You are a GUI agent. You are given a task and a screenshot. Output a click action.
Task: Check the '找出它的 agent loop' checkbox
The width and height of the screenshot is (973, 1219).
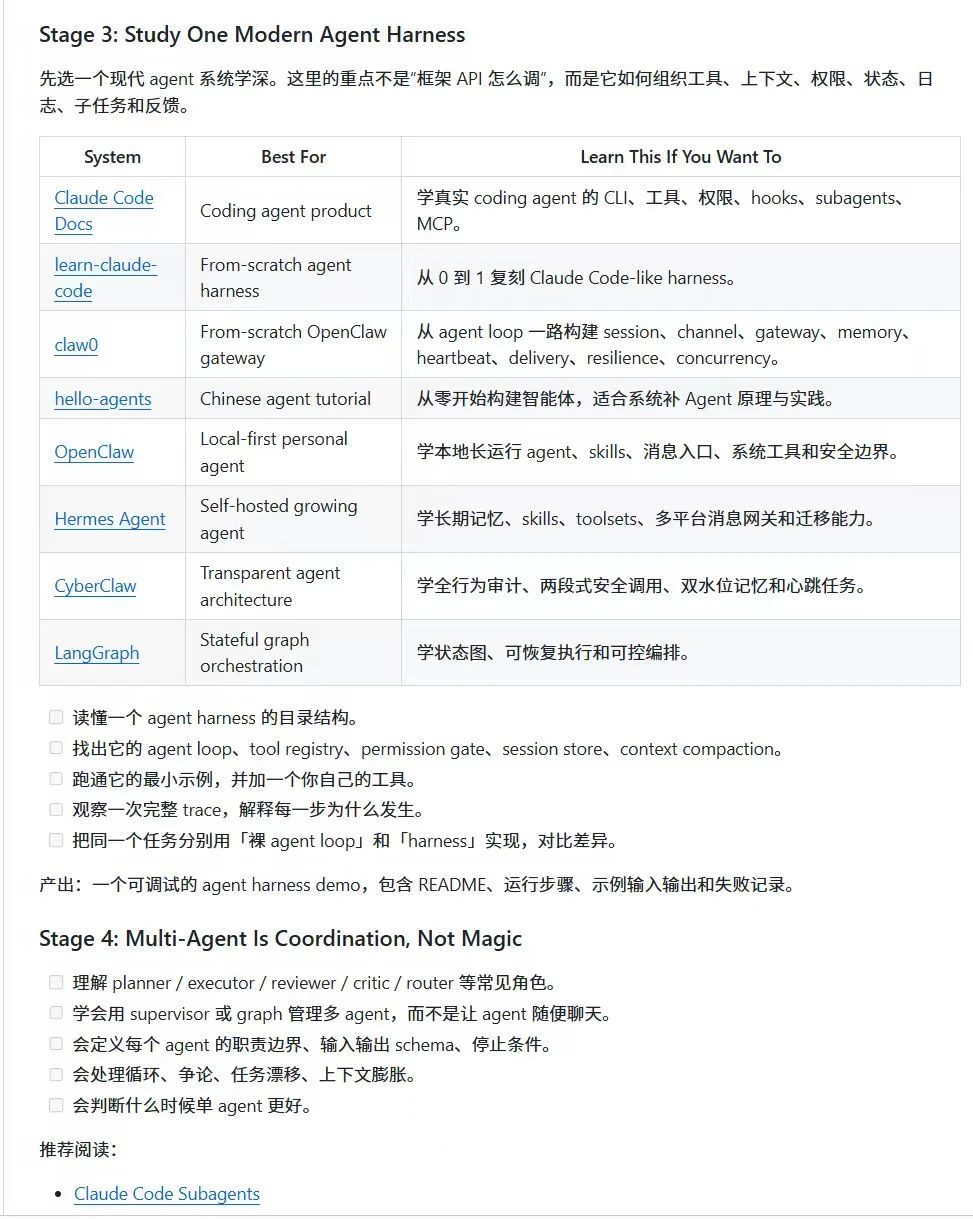point(56,748)
